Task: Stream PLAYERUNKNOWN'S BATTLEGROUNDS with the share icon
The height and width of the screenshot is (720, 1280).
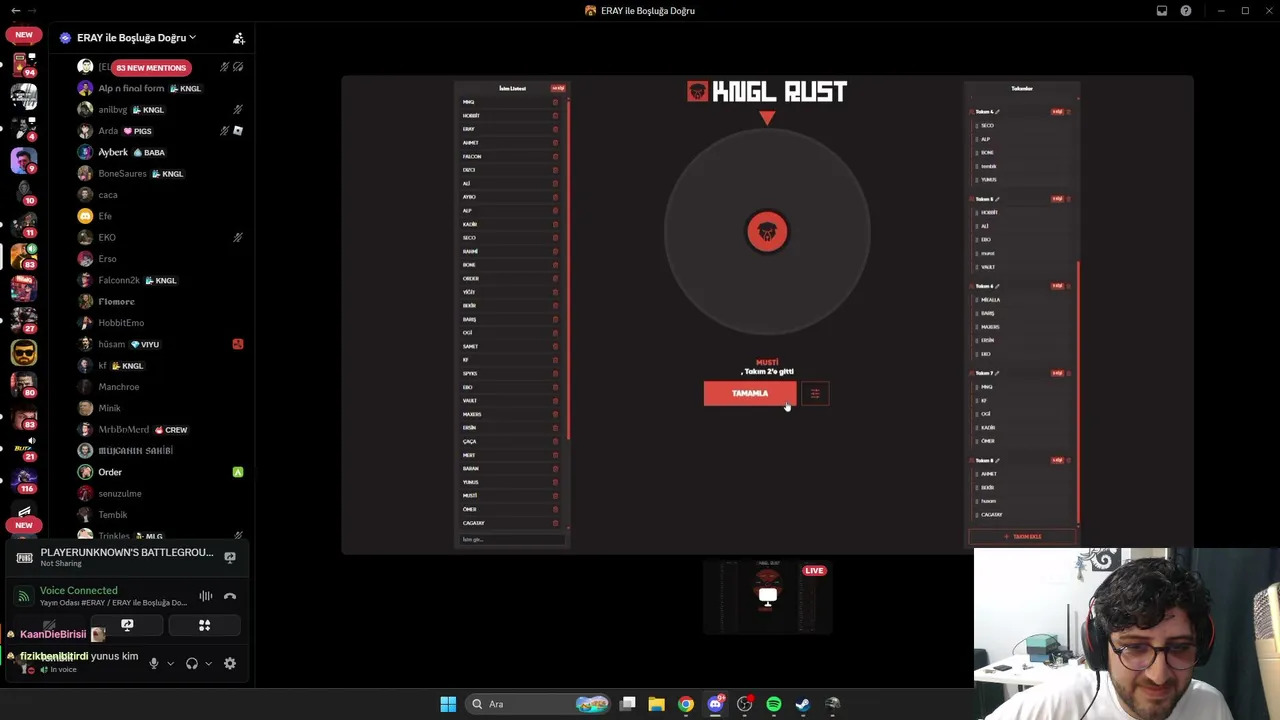Action: pos(230,557)
